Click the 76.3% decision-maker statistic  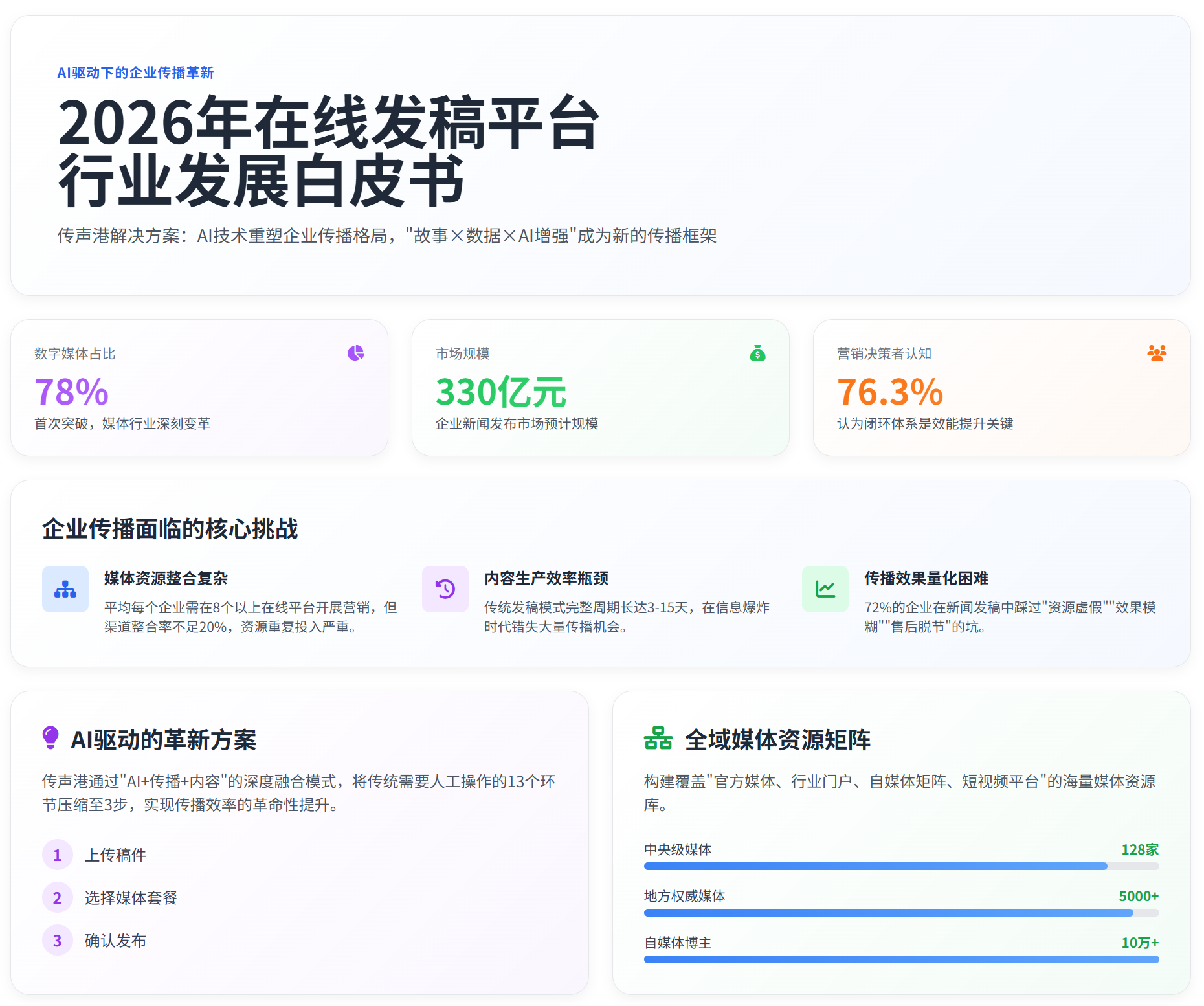tap(890, 392)
